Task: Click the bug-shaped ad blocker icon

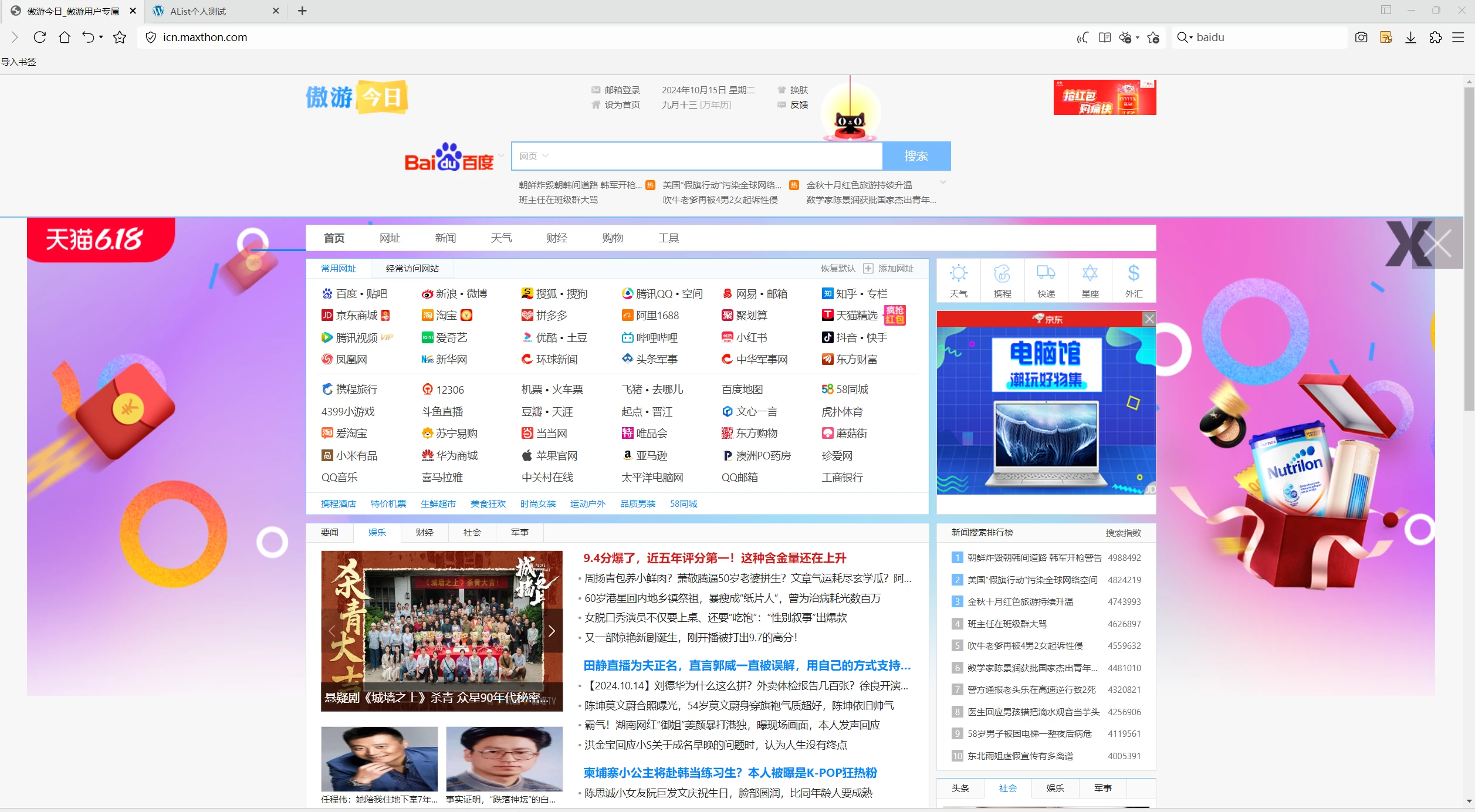Action: (x=1125, y=38)
